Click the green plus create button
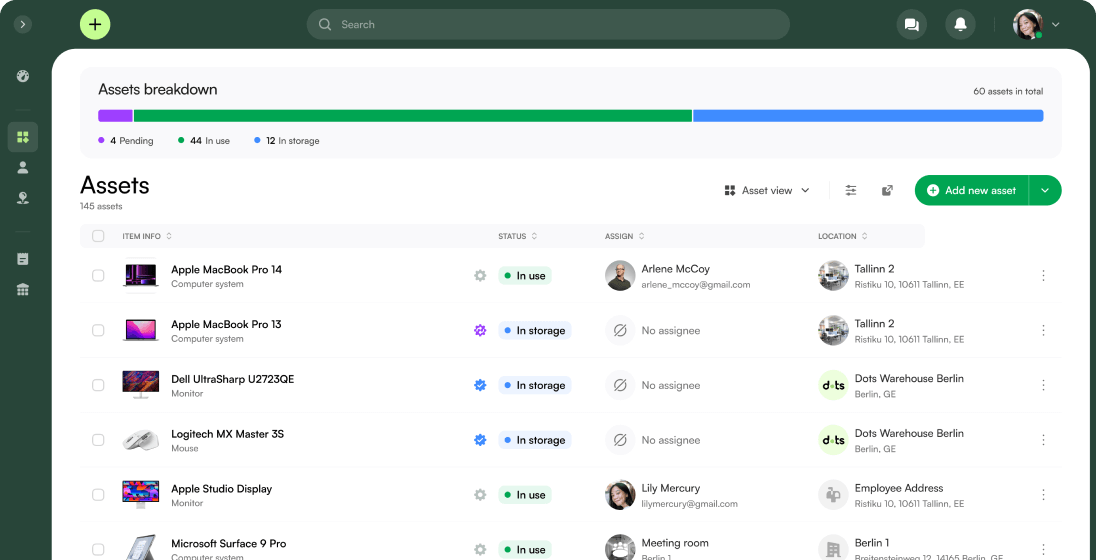This screenshot has width=1096, height=560. pyautogui.click(x=95, y=24)
